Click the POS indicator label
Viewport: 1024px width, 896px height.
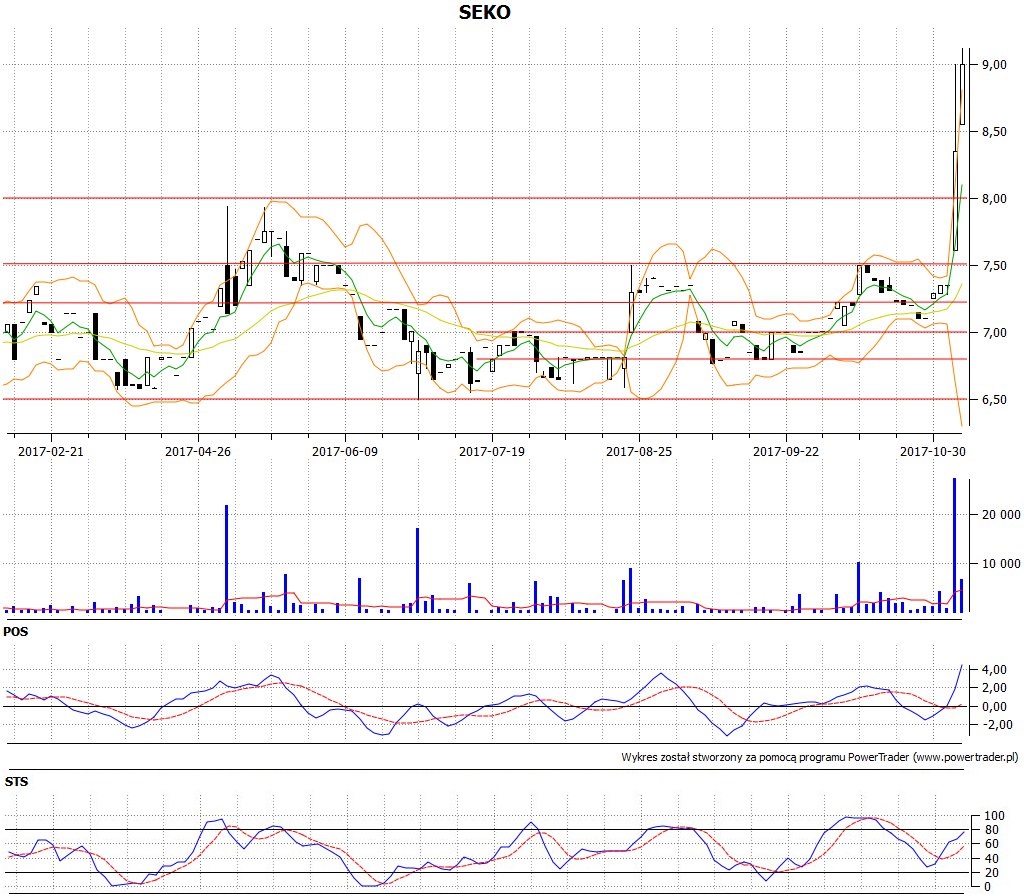[x=16, y=632]
